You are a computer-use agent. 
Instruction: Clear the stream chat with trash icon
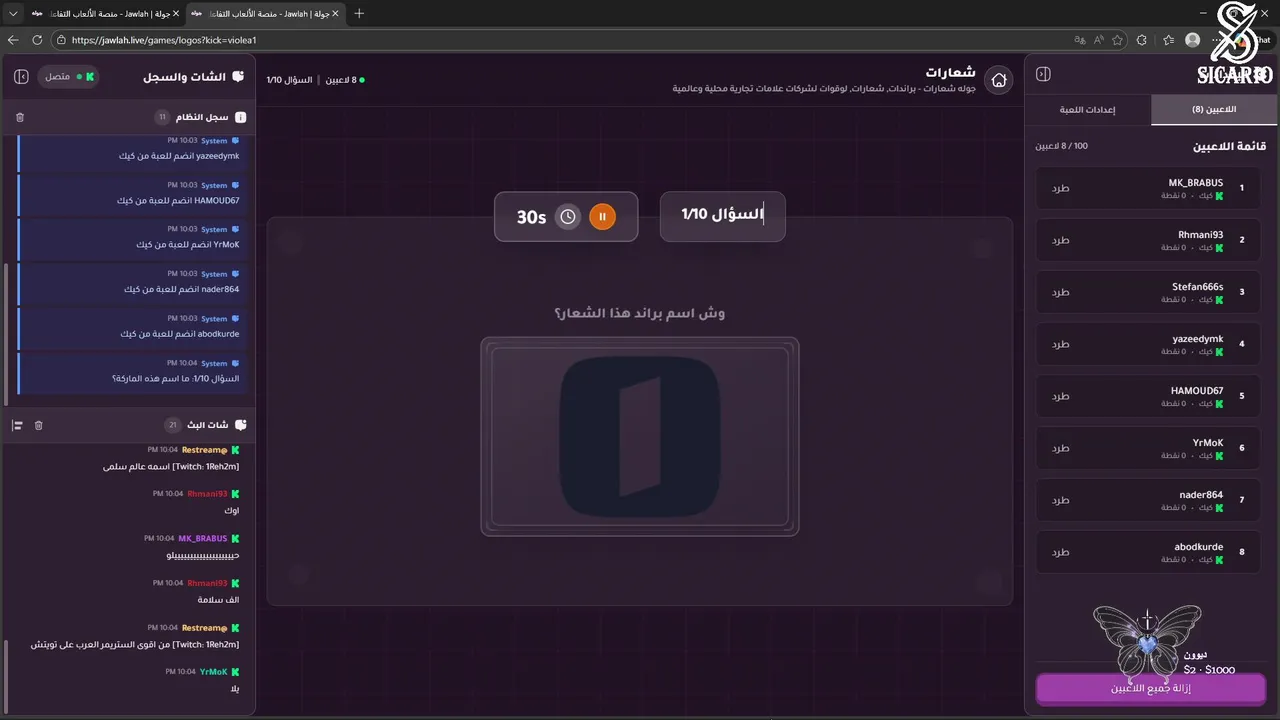coord(39,425)
